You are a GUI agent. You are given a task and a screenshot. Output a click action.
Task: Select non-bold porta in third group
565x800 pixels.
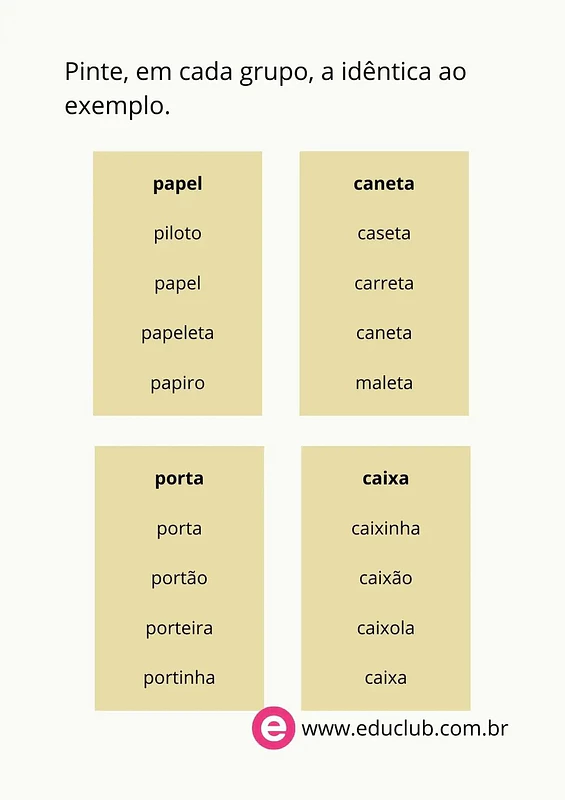point(179,529)
